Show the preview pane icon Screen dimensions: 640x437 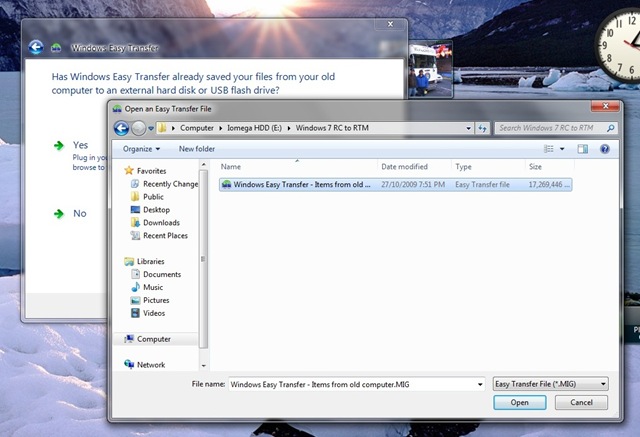tap(582, 149)
